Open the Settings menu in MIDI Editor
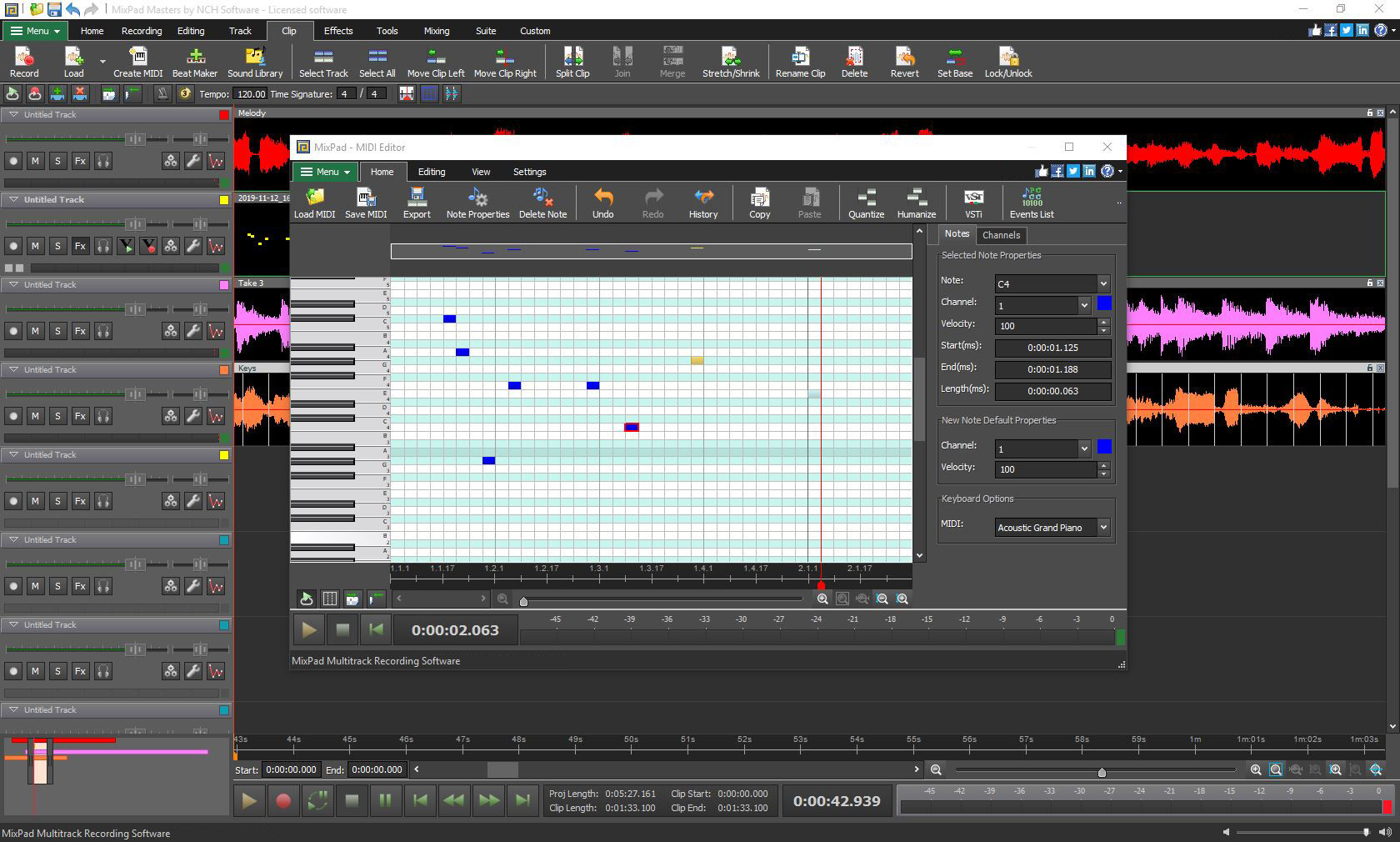 [x=529, y=172]
